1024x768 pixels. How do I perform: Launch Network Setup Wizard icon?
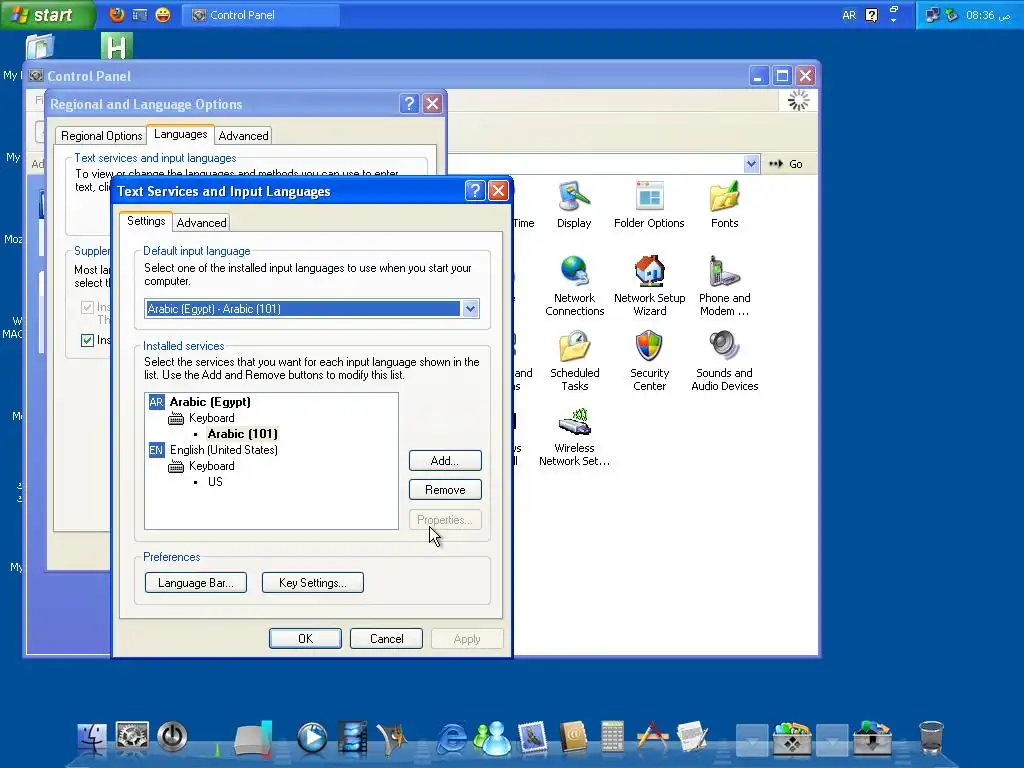[x=650, y=286]
